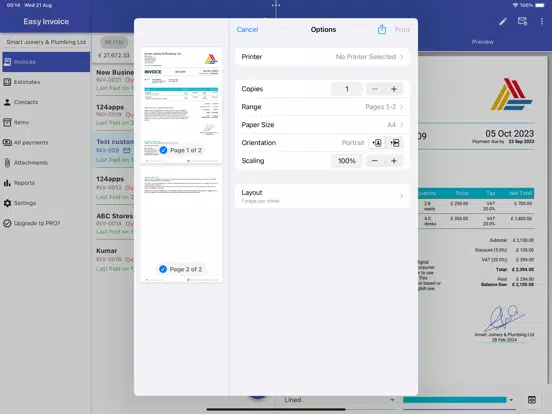Screen dimensions: 552x414
Task: Switch to the Preview tab
Action: [482, 42]
